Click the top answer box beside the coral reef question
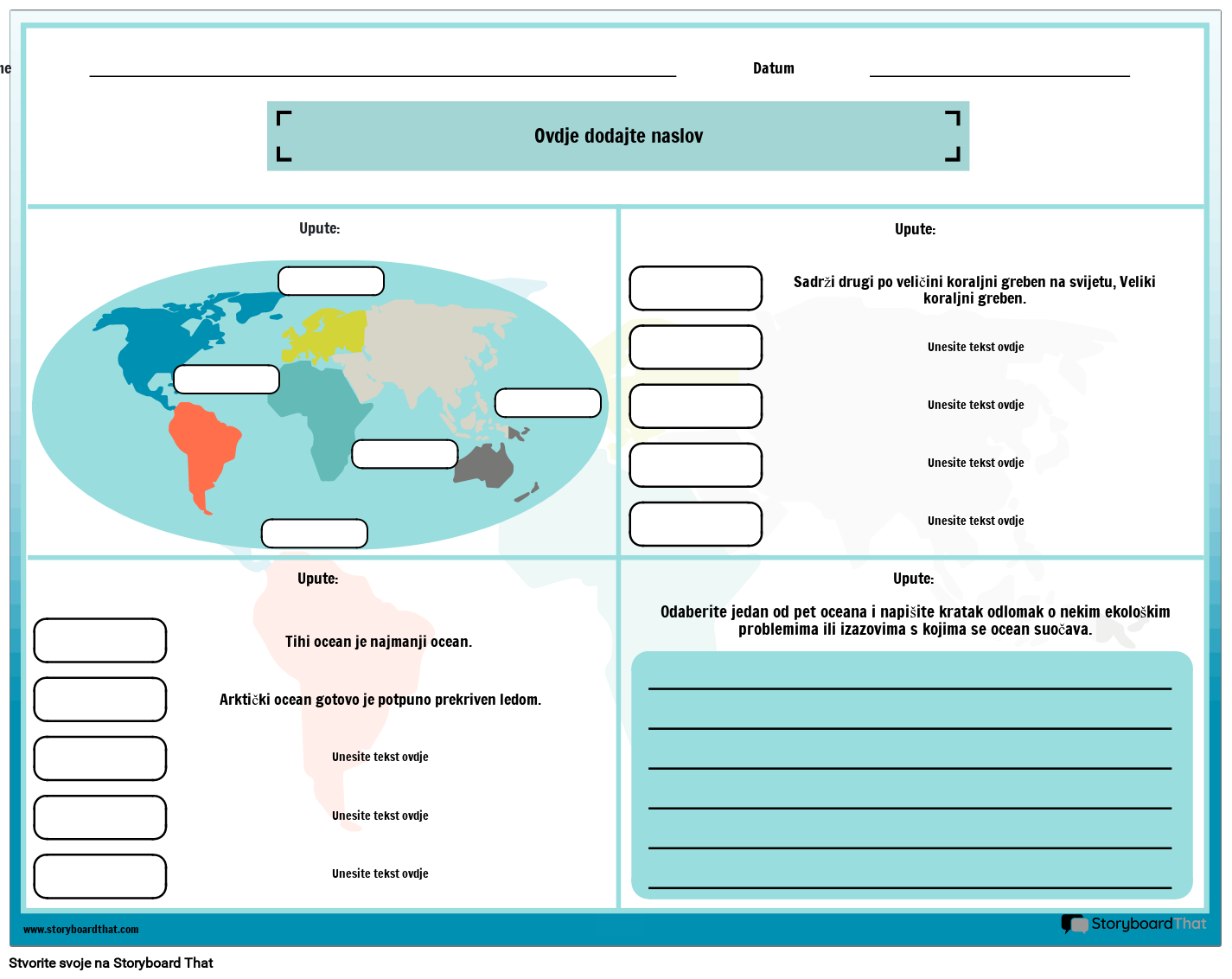 695,288
